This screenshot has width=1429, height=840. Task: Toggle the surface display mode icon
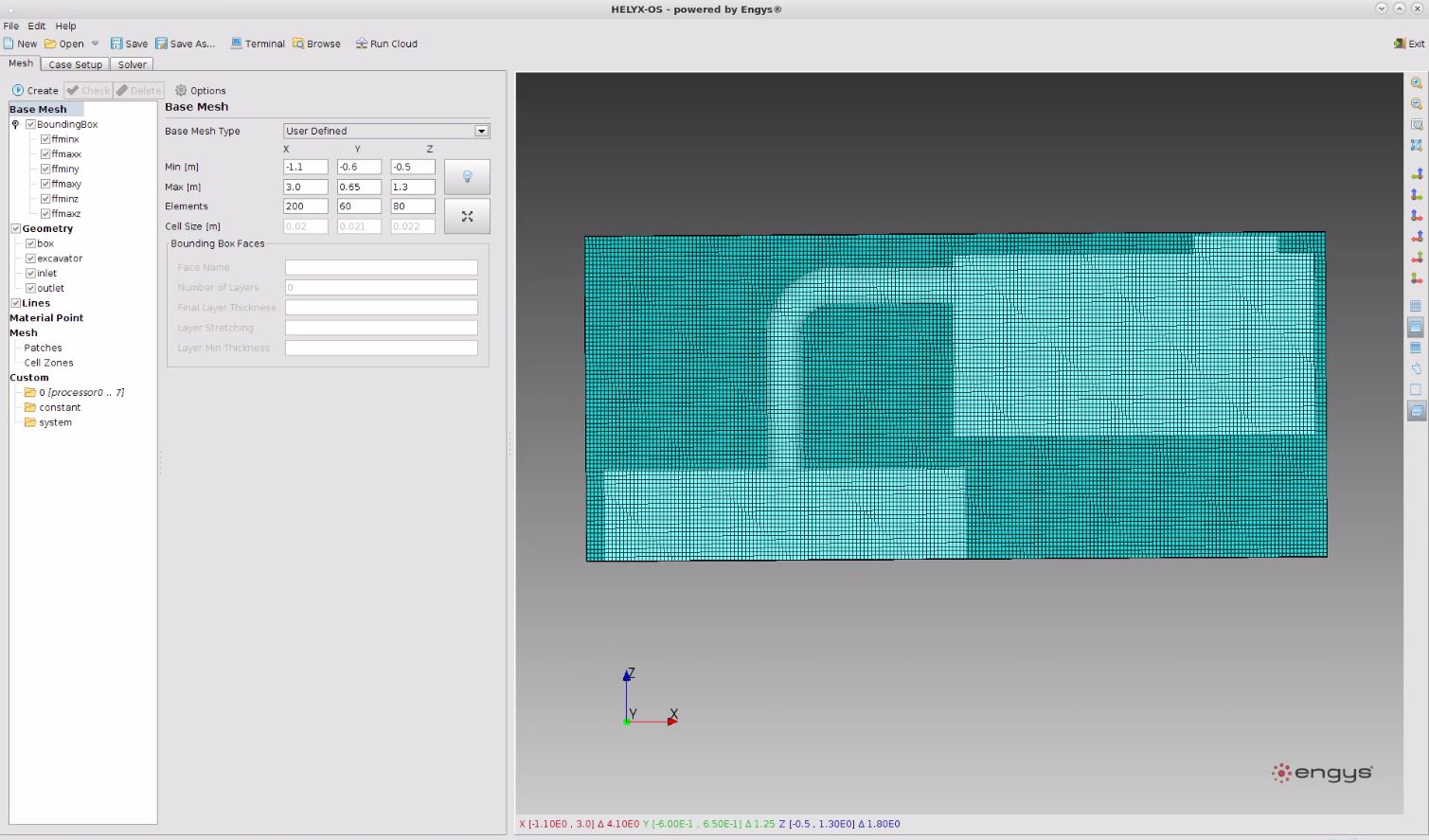[x=1417, y=327]
